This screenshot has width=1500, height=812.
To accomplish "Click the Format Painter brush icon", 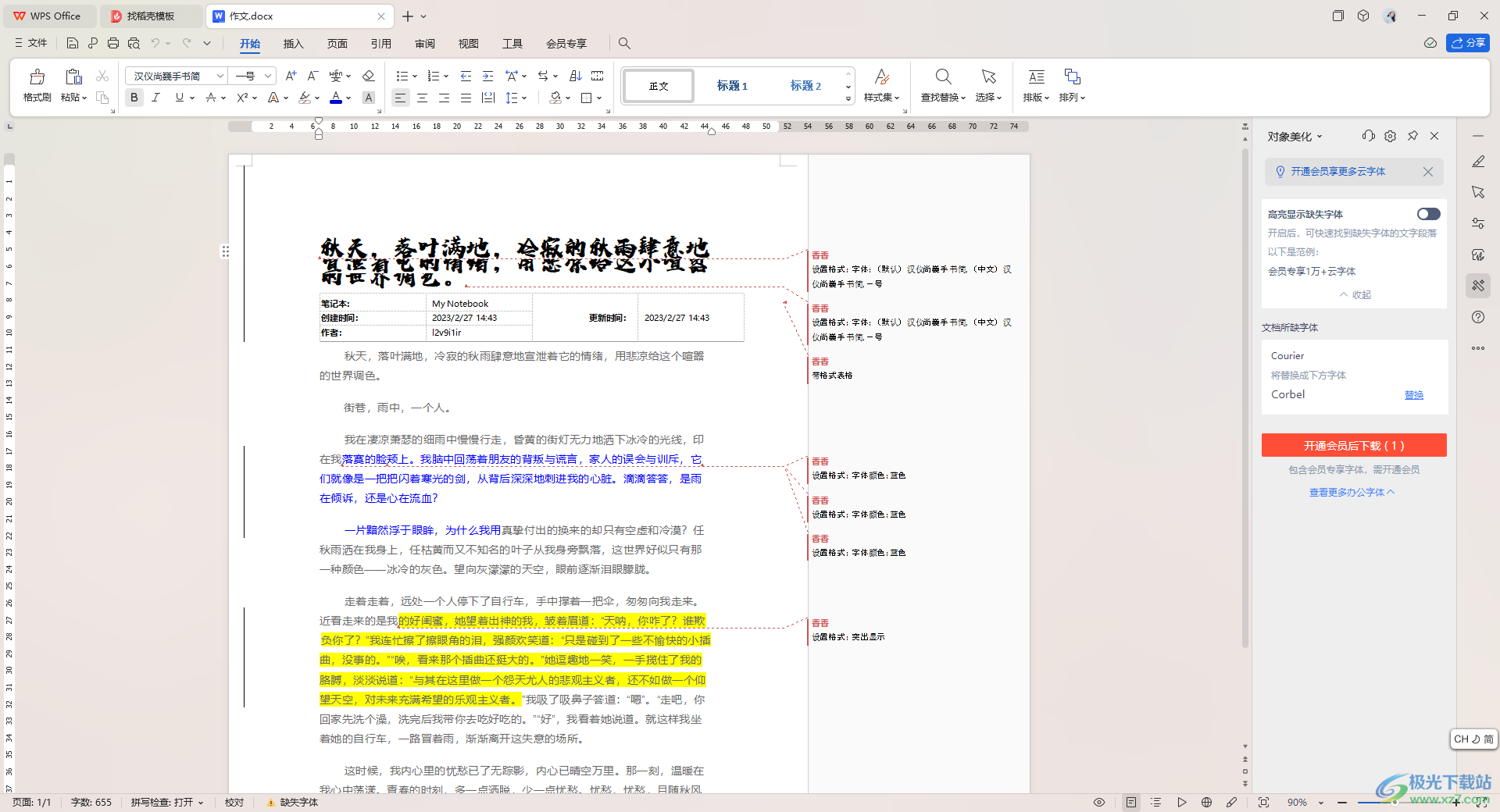I will [37, 77].
